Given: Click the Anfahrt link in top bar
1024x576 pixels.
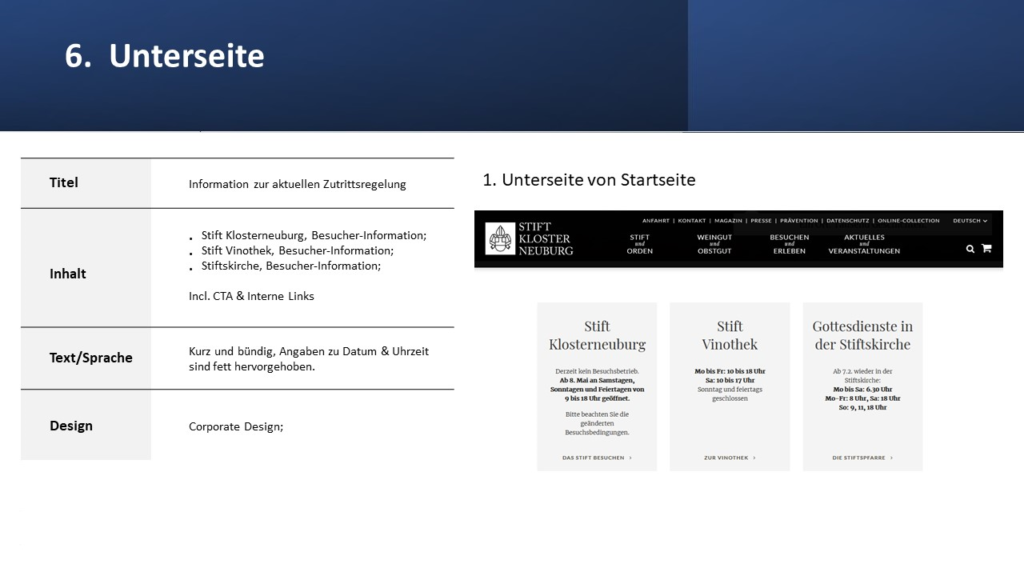Looking at the screenshot, I should point(656,221).
